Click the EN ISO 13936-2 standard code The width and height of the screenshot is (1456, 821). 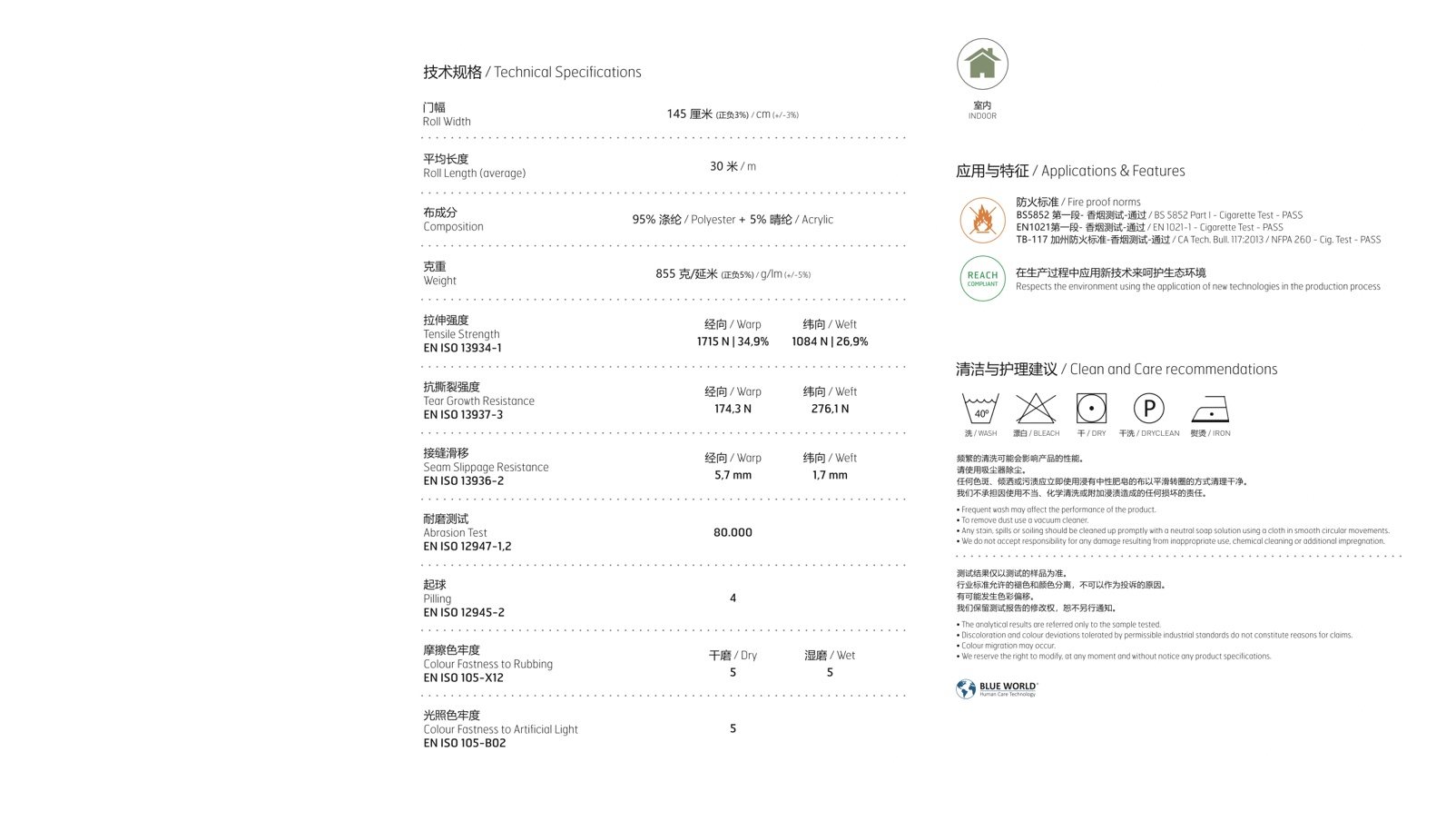point(463,481)
